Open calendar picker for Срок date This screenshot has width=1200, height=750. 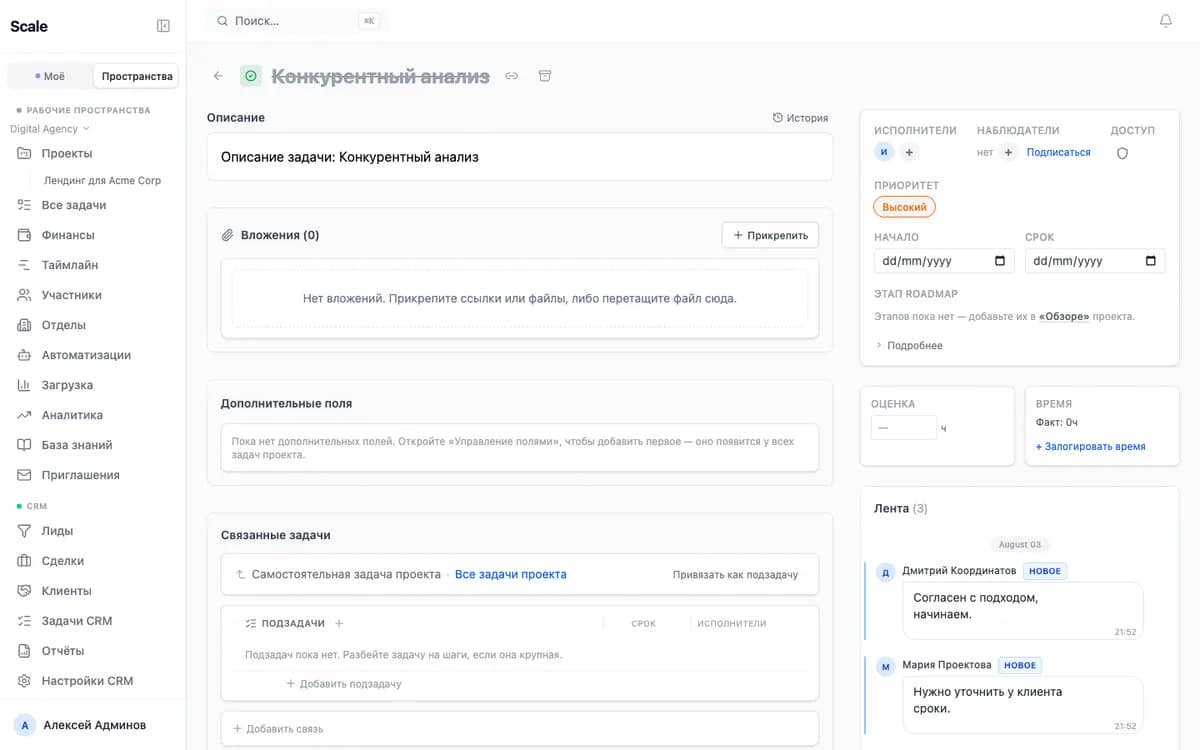(x=1150, y=261)
